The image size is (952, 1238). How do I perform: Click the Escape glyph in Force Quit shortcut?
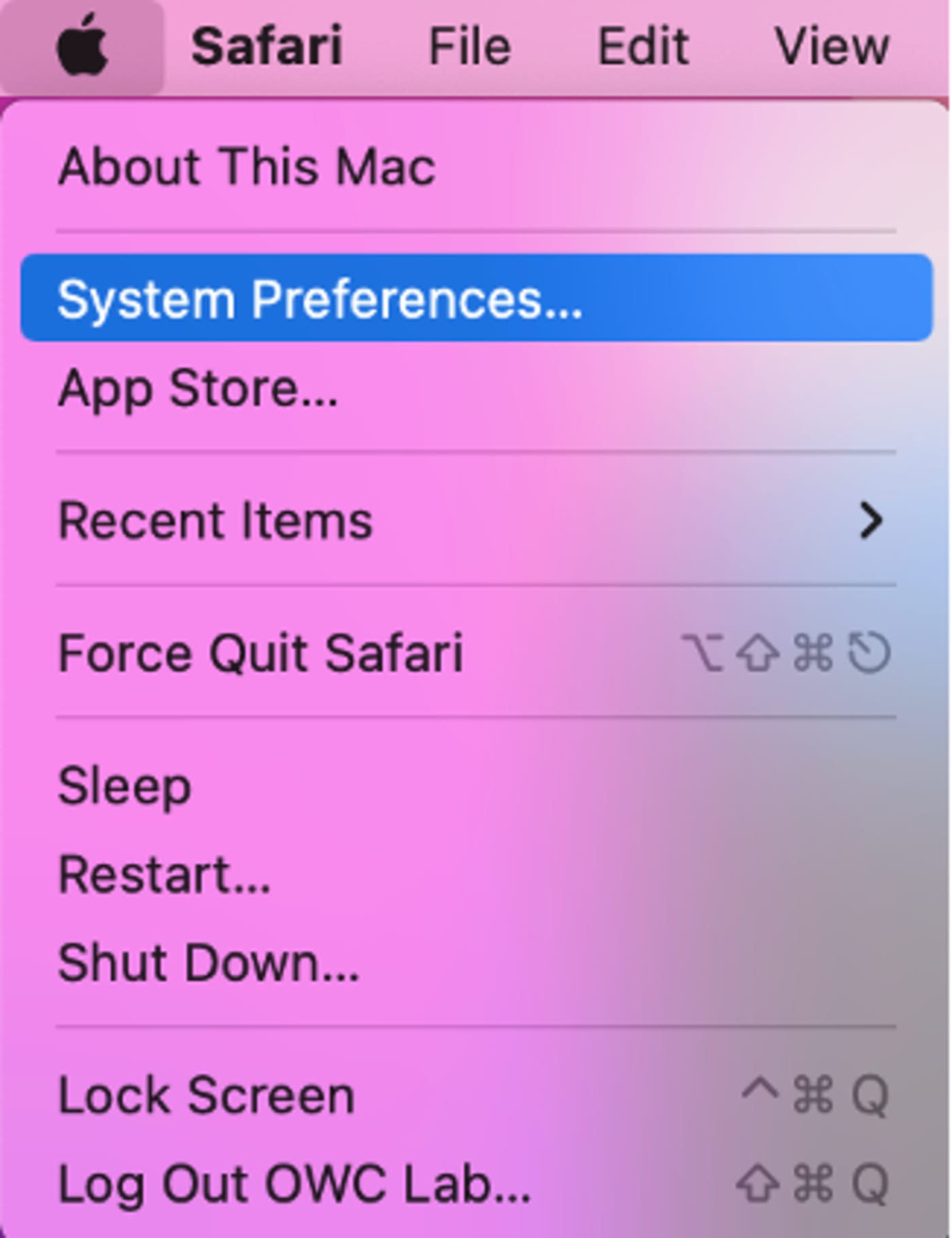[869, 653]
